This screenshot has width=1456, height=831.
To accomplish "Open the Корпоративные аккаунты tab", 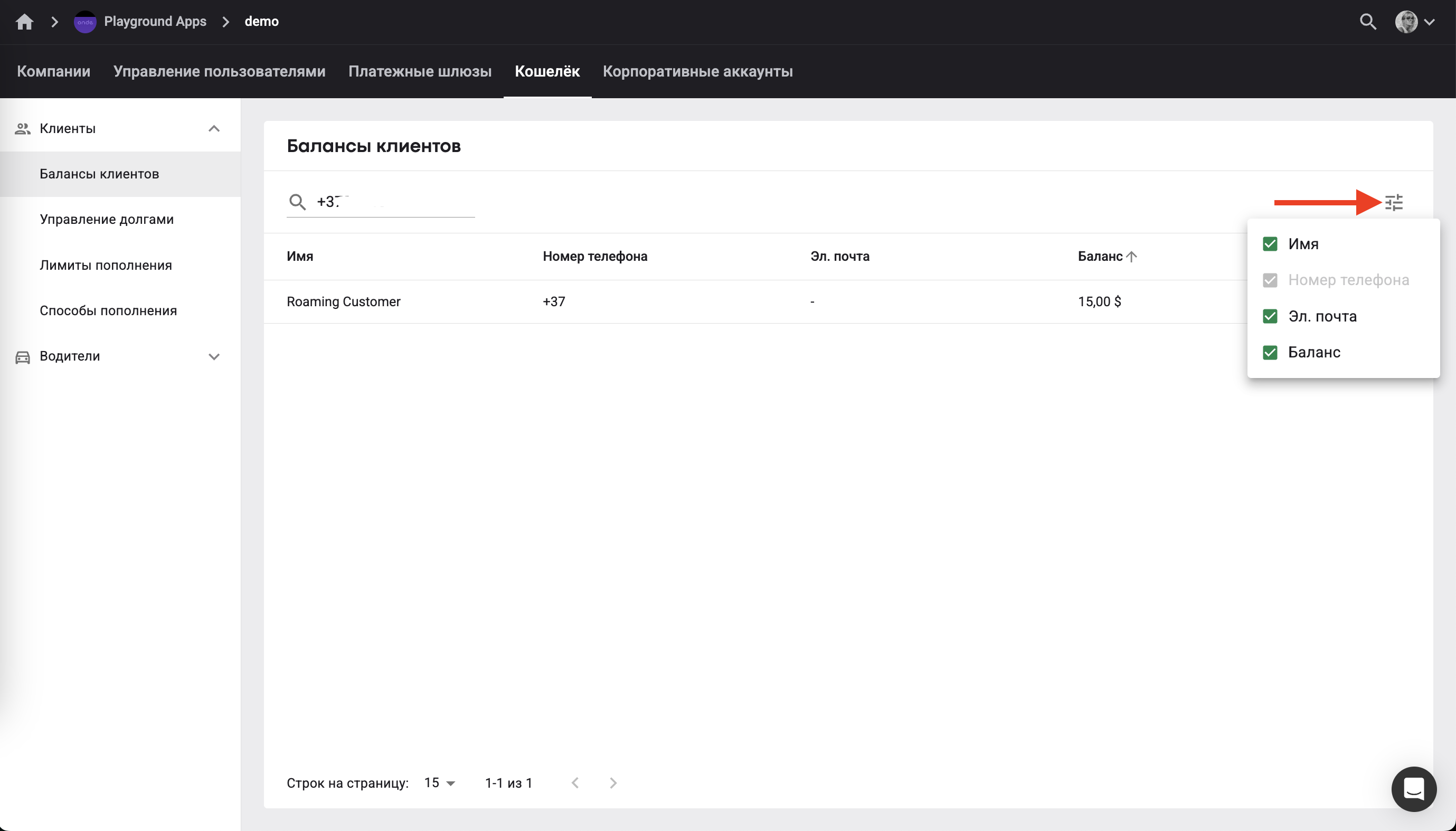I will (x=697, y=71).
